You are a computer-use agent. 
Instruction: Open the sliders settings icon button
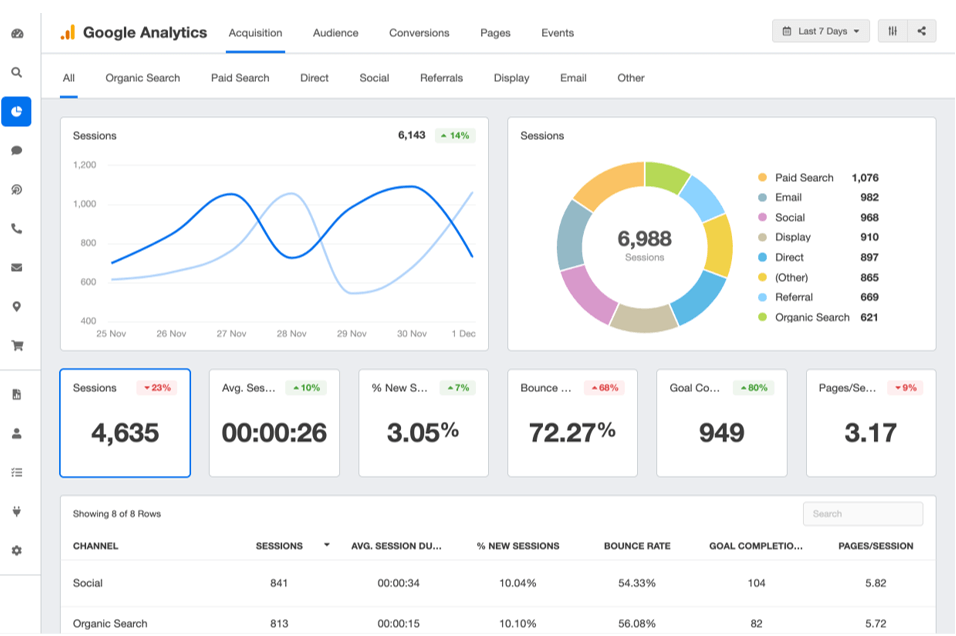[x=892, y=31]
